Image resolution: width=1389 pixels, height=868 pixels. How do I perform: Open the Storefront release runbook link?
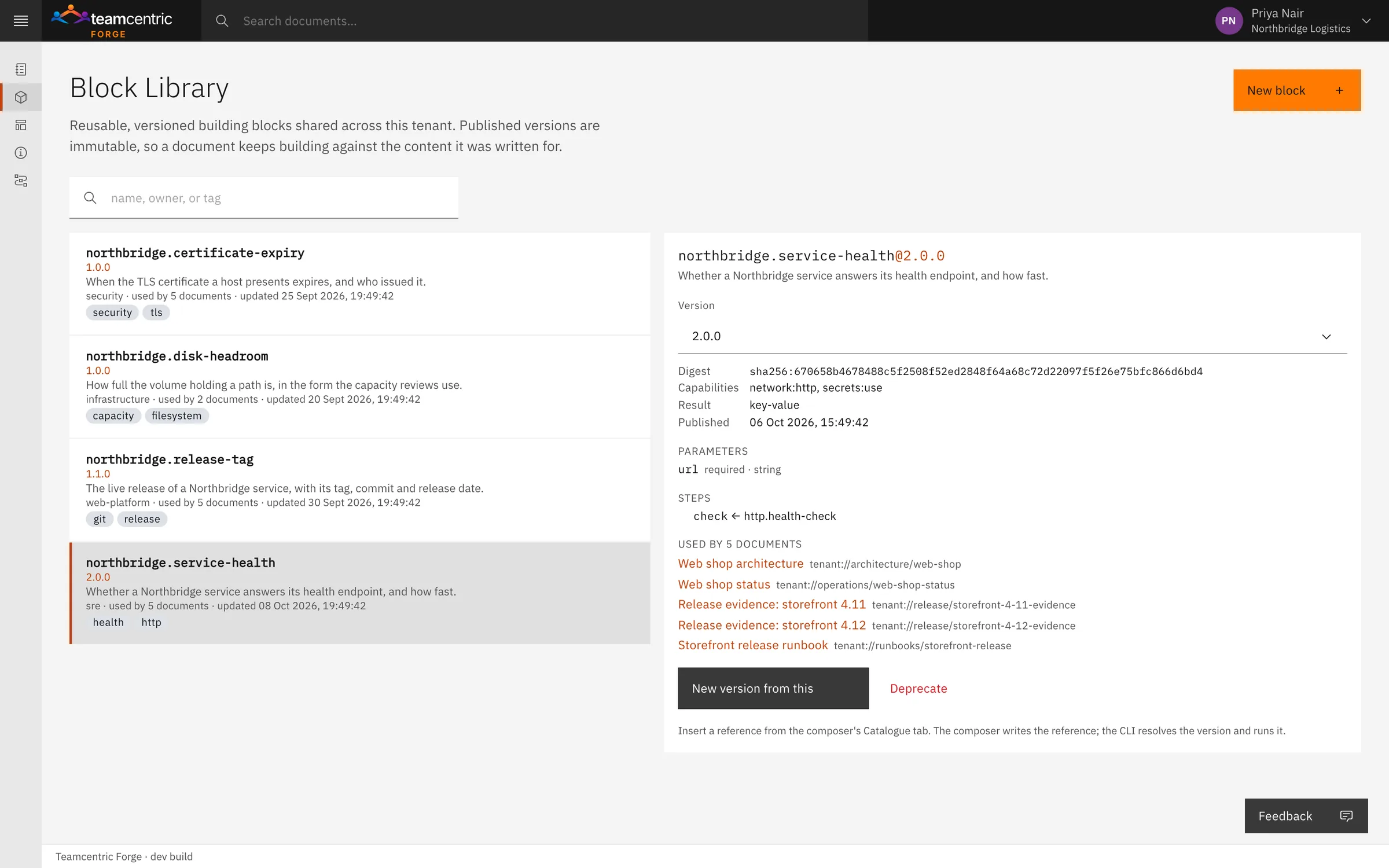753,645
